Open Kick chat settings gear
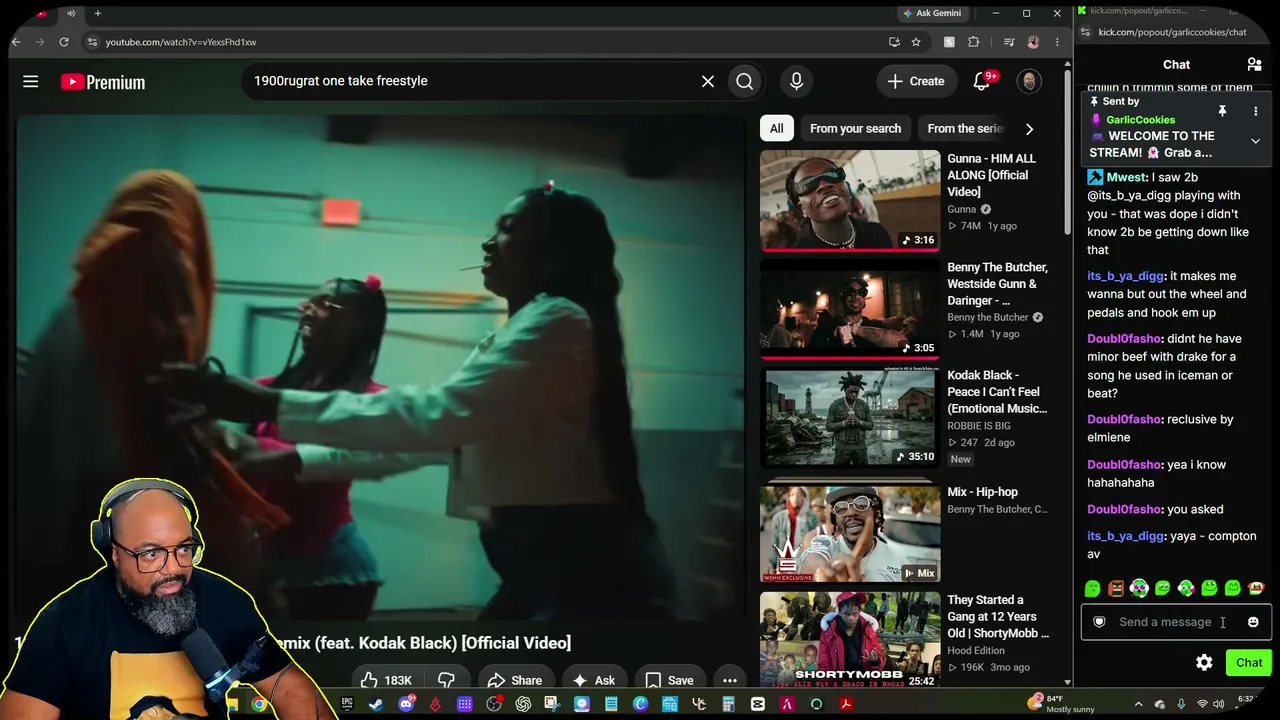 click(x=1204, y=663)
